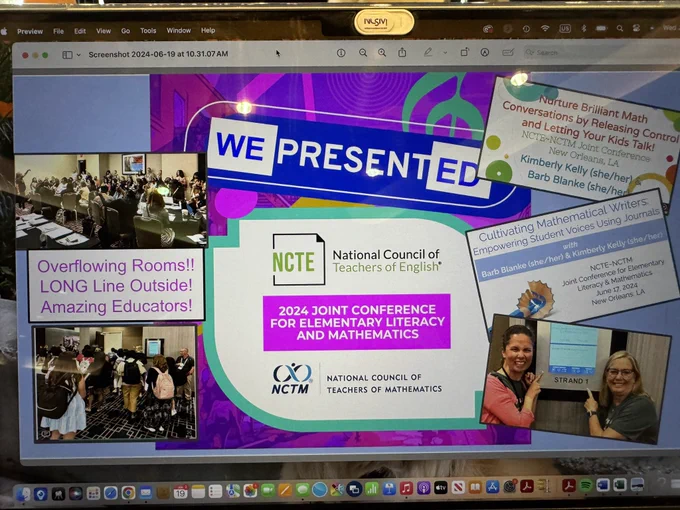
Task: Open the View menu
Action: (x=103, y=31)
